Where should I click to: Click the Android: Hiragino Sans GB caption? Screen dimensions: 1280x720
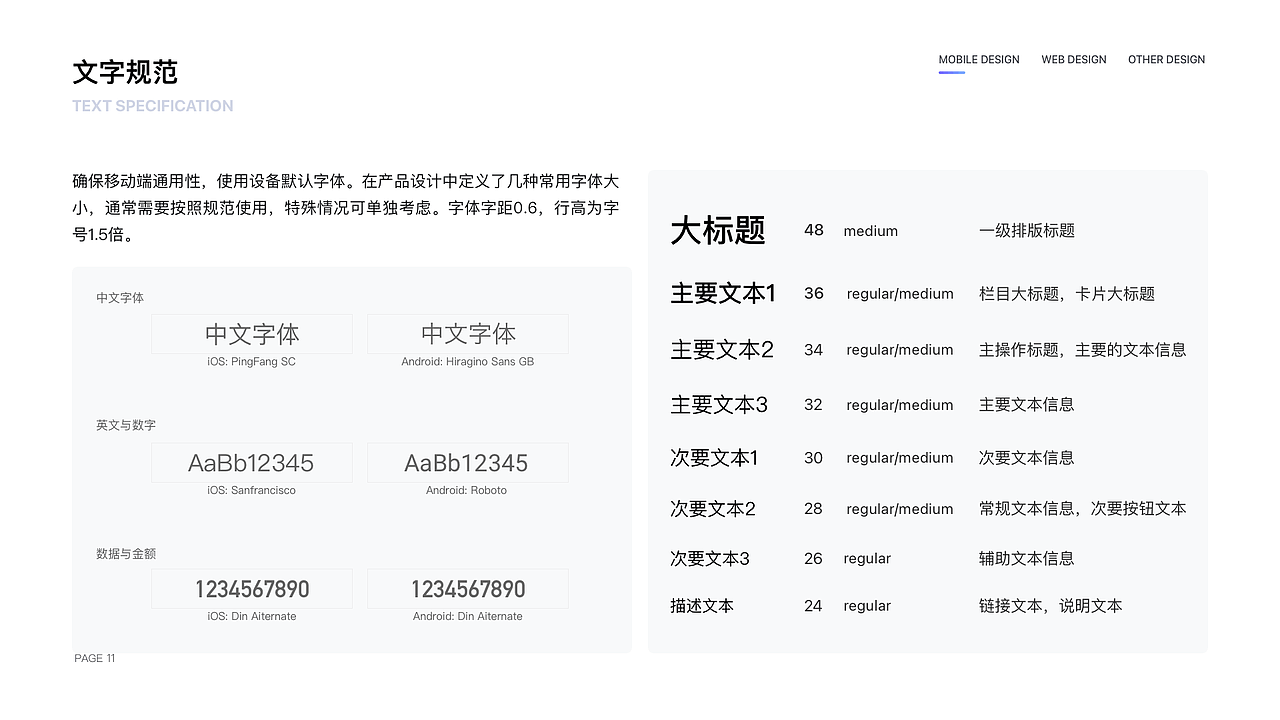coord(468,362)
